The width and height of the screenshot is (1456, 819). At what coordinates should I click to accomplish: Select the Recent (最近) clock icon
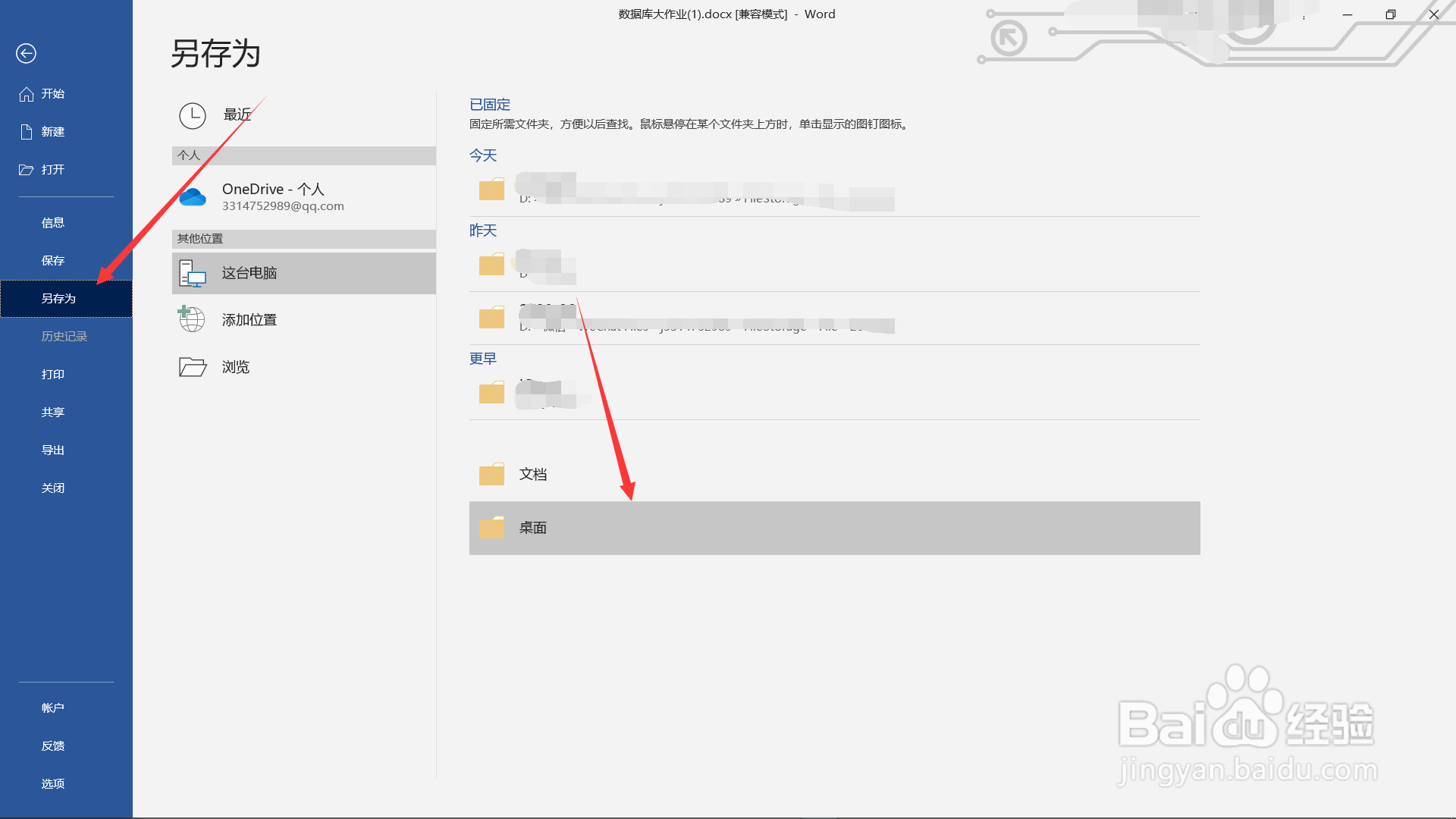[x=193, y=115]
